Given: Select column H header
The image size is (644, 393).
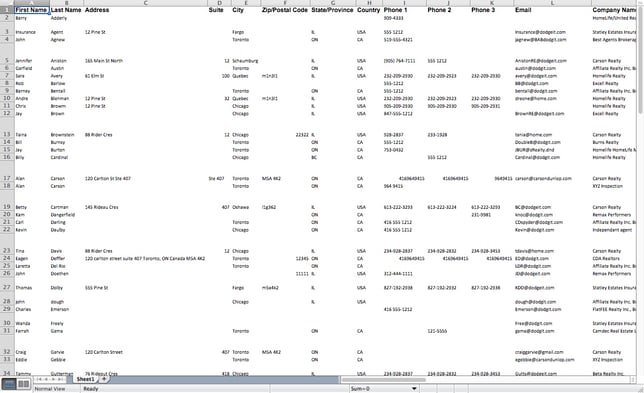Looking at the screenshot, I should 369,3.
